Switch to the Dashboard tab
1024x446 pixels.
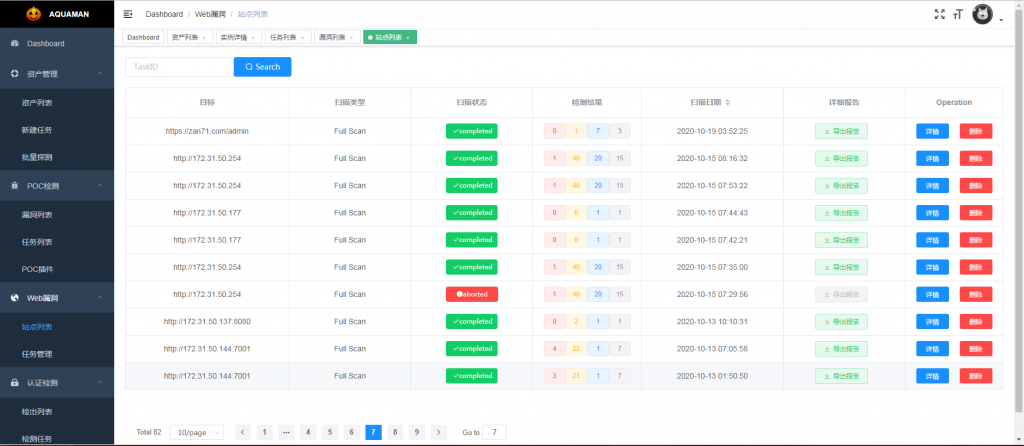click(x=143, y=38)
